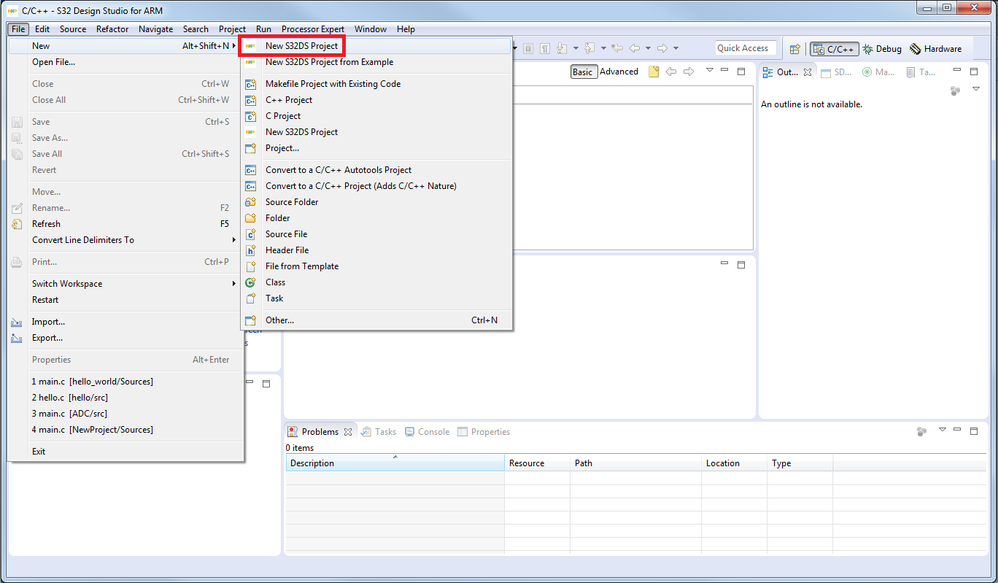
Task: Click the Outline view icon
Action: [768, 72]
